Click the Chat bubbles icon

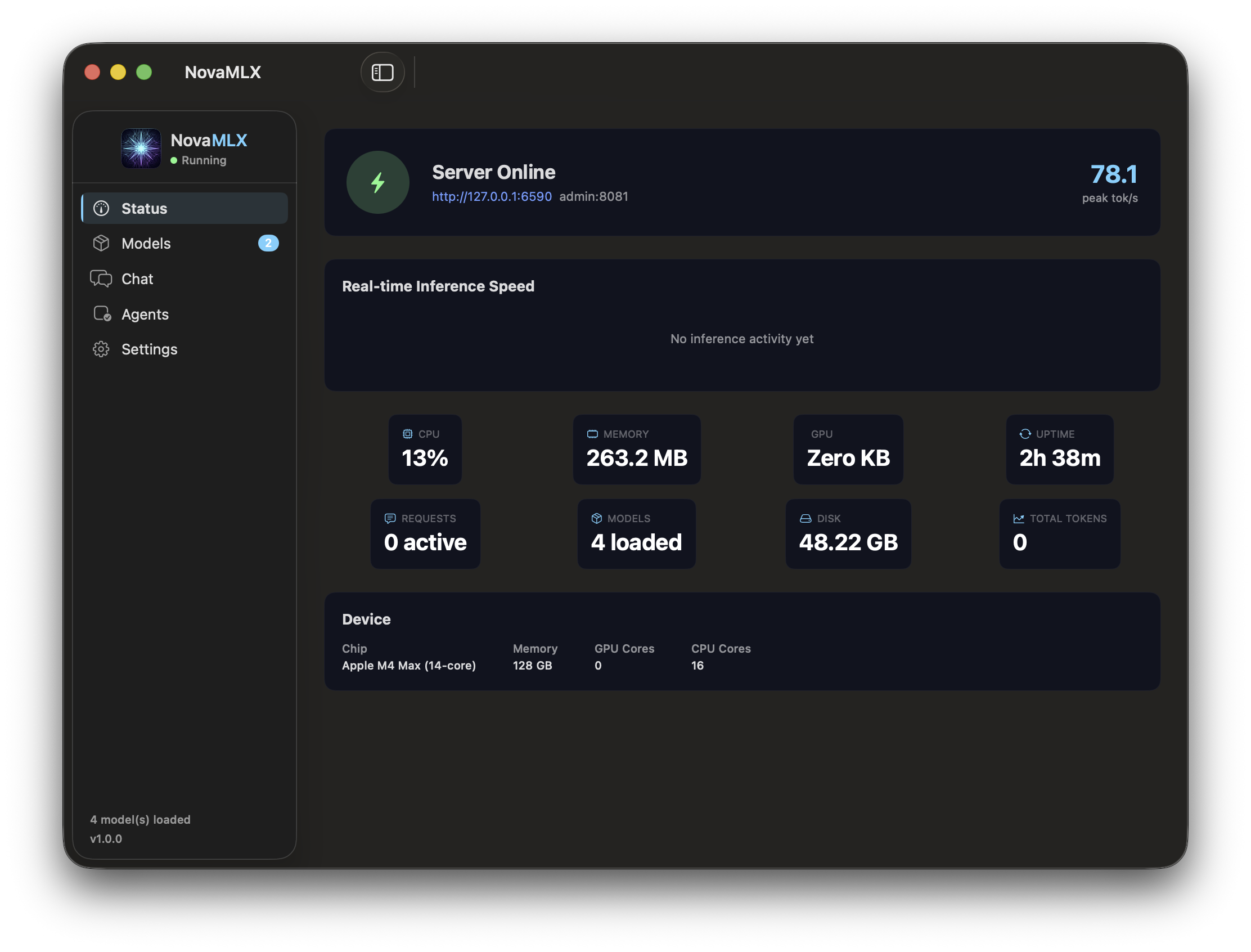[101, 279]
